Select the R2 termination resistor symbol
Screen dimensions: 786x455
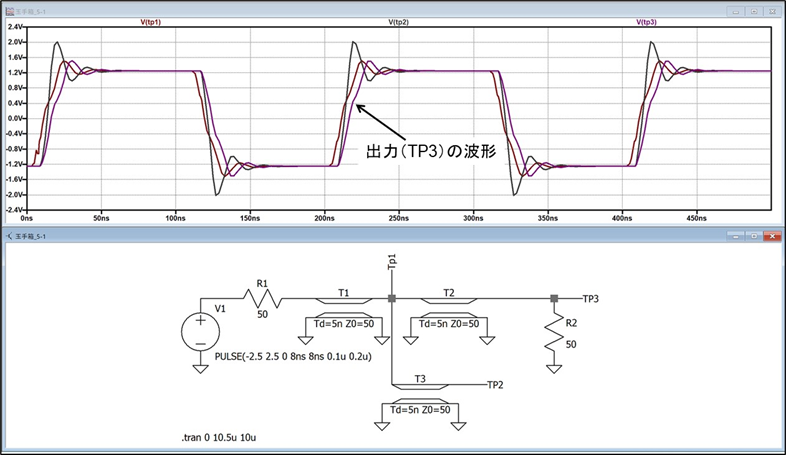(555, 336)
